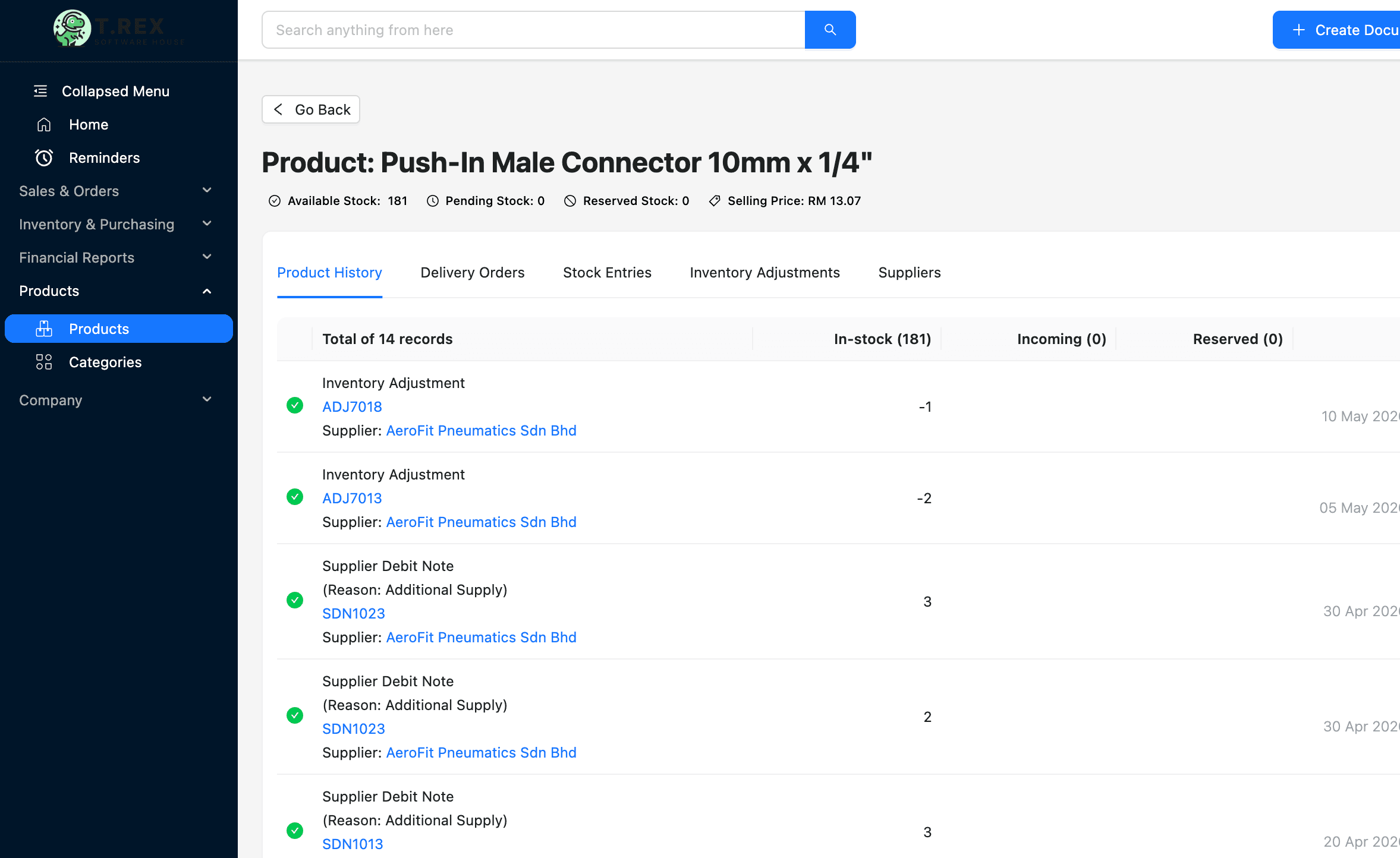1400x858 pixels.
Task: Open the Suppliers tab
Action: click(x=908, y=273)
